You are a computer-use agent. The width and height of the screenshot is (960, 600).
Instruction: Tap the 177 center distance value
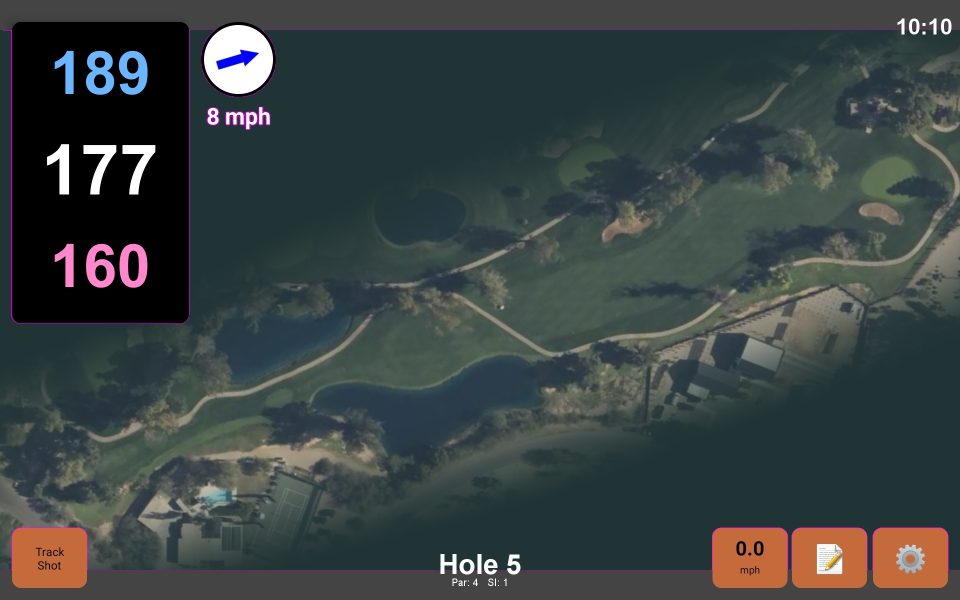point(100,170)
